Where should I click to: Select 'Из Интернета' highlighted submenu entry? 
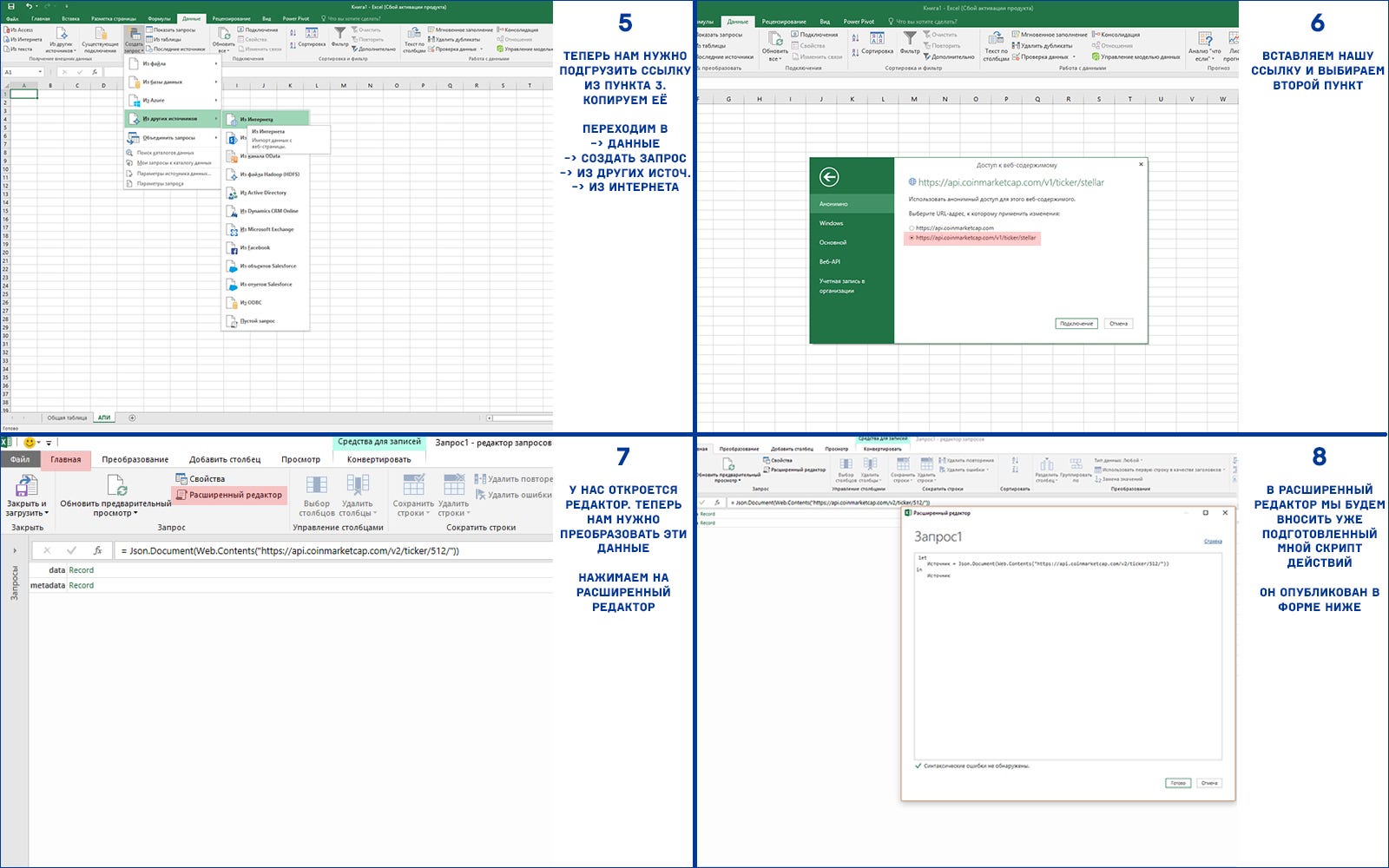266,119
